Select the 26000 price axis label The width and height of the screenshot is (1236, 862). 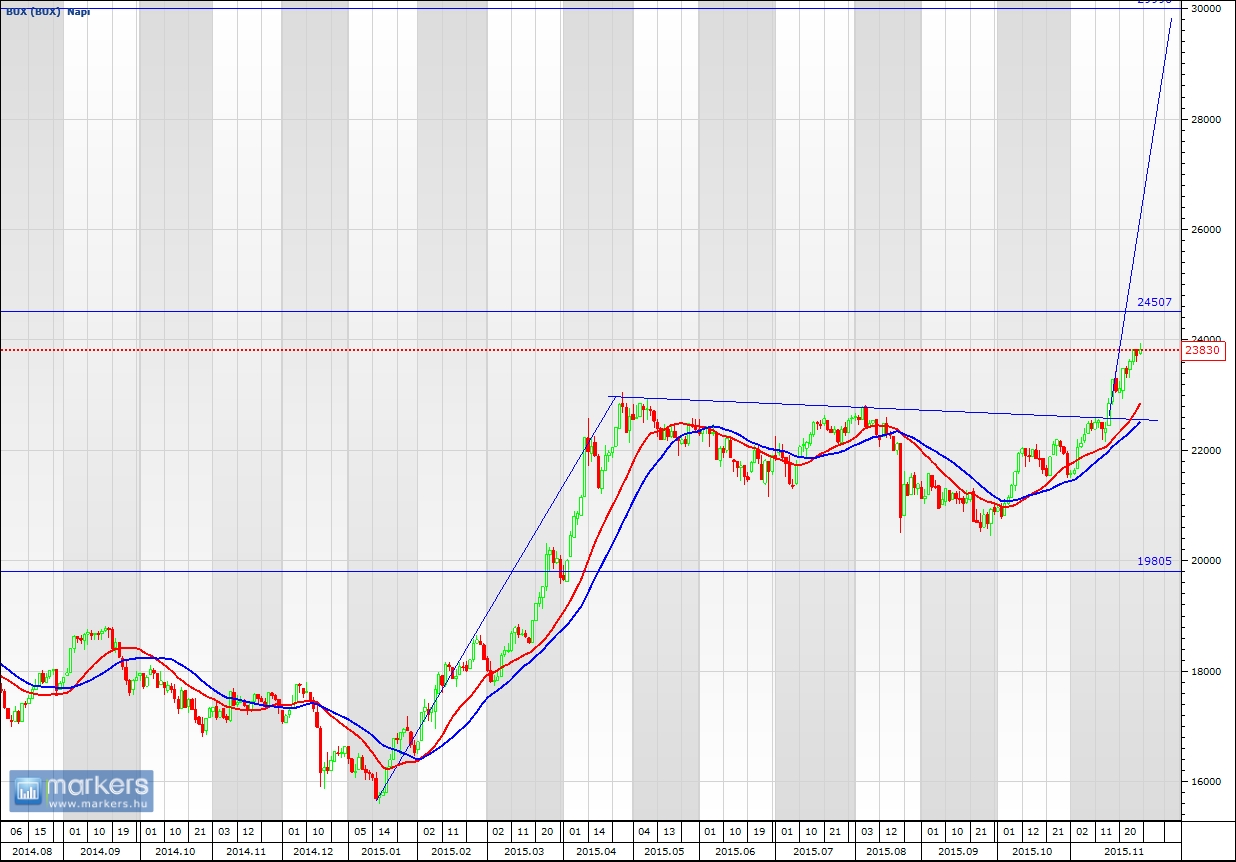(x=1207, y=230)
